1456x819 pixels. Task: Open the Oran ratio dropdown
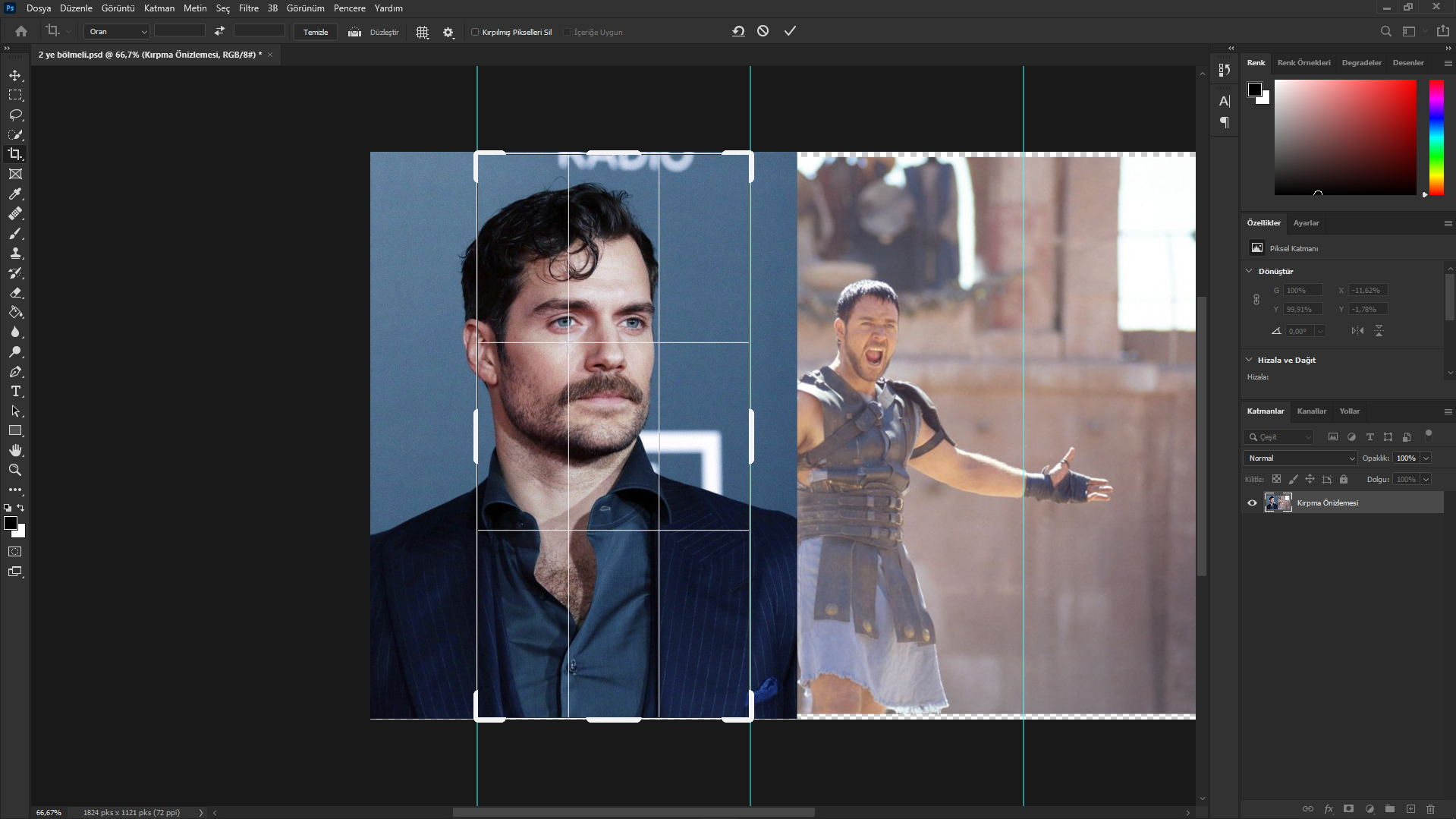coord(117,32)
